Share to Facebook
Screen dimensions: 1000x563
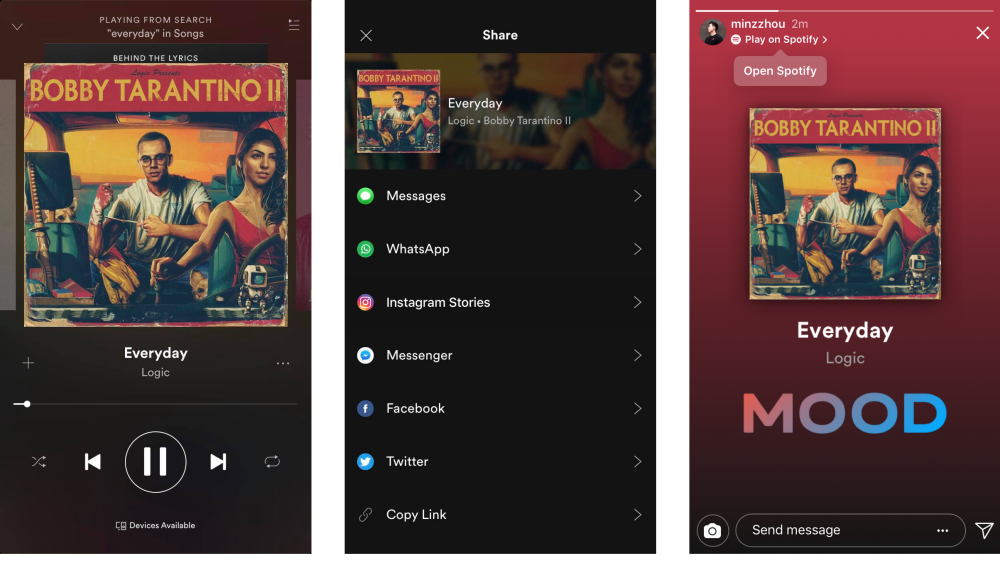tap(500, 408)
